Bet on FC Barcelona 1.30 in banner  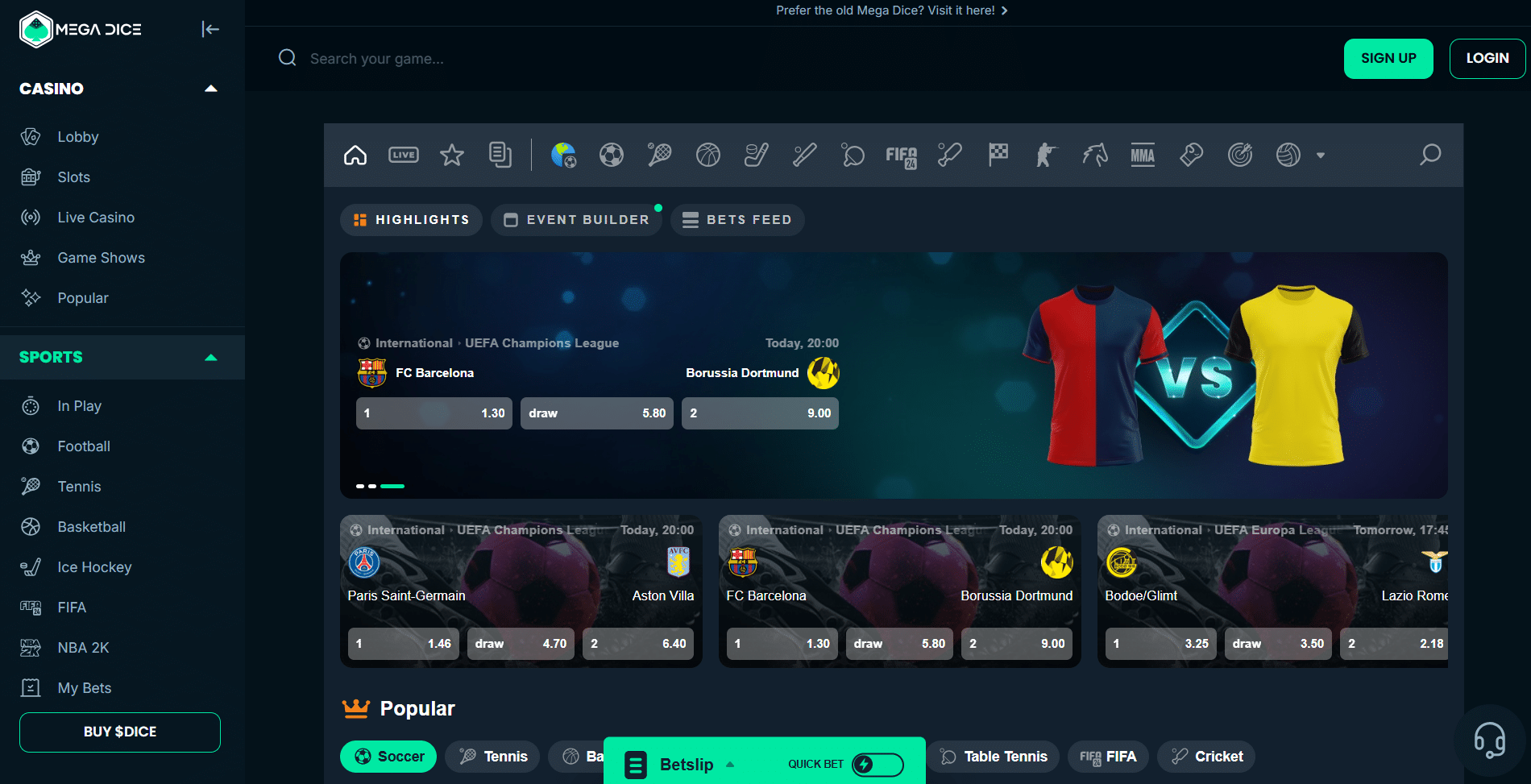[434, 413]
